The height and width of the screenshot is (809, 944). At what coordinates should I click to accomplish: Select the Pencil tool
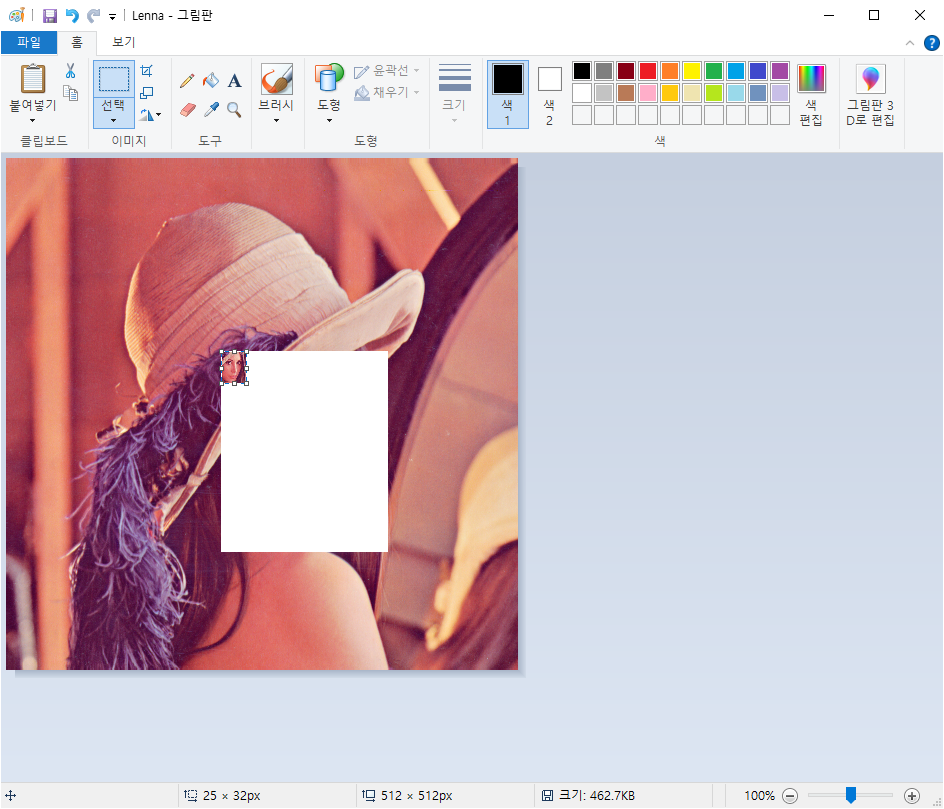pyautogui.click(x=187, y=80)
